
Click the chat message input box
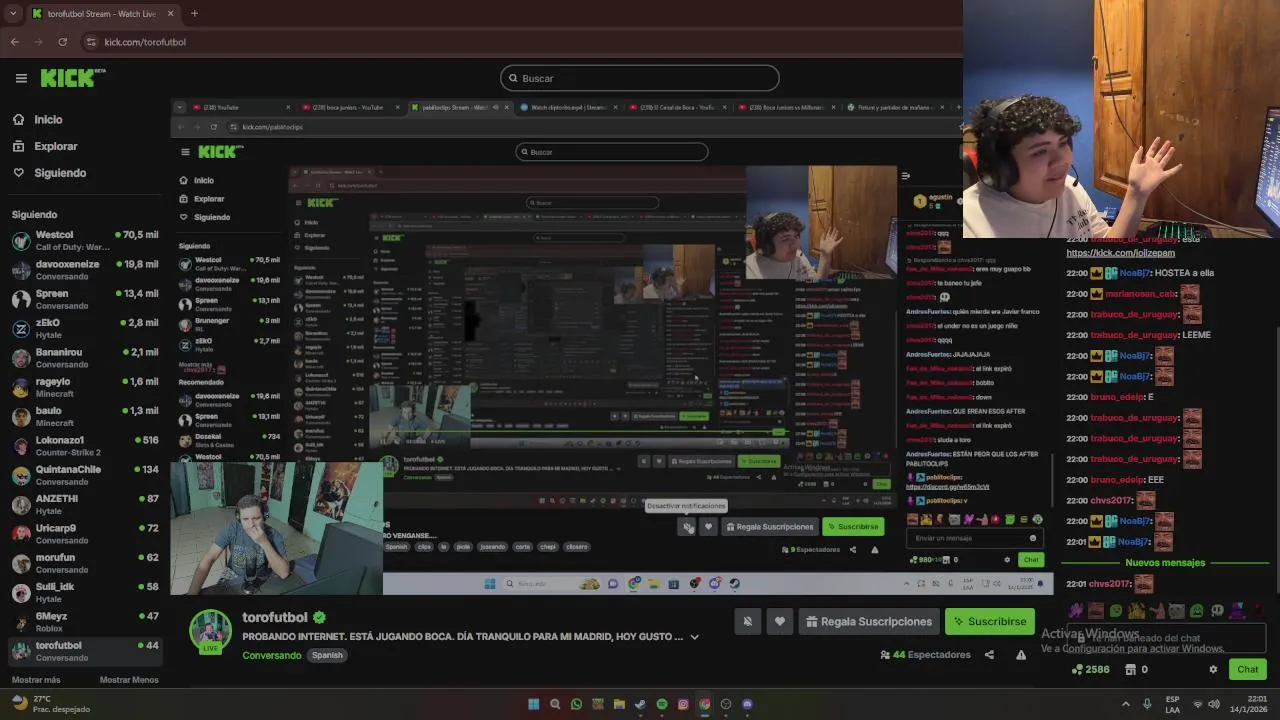tap(1165, 637)
